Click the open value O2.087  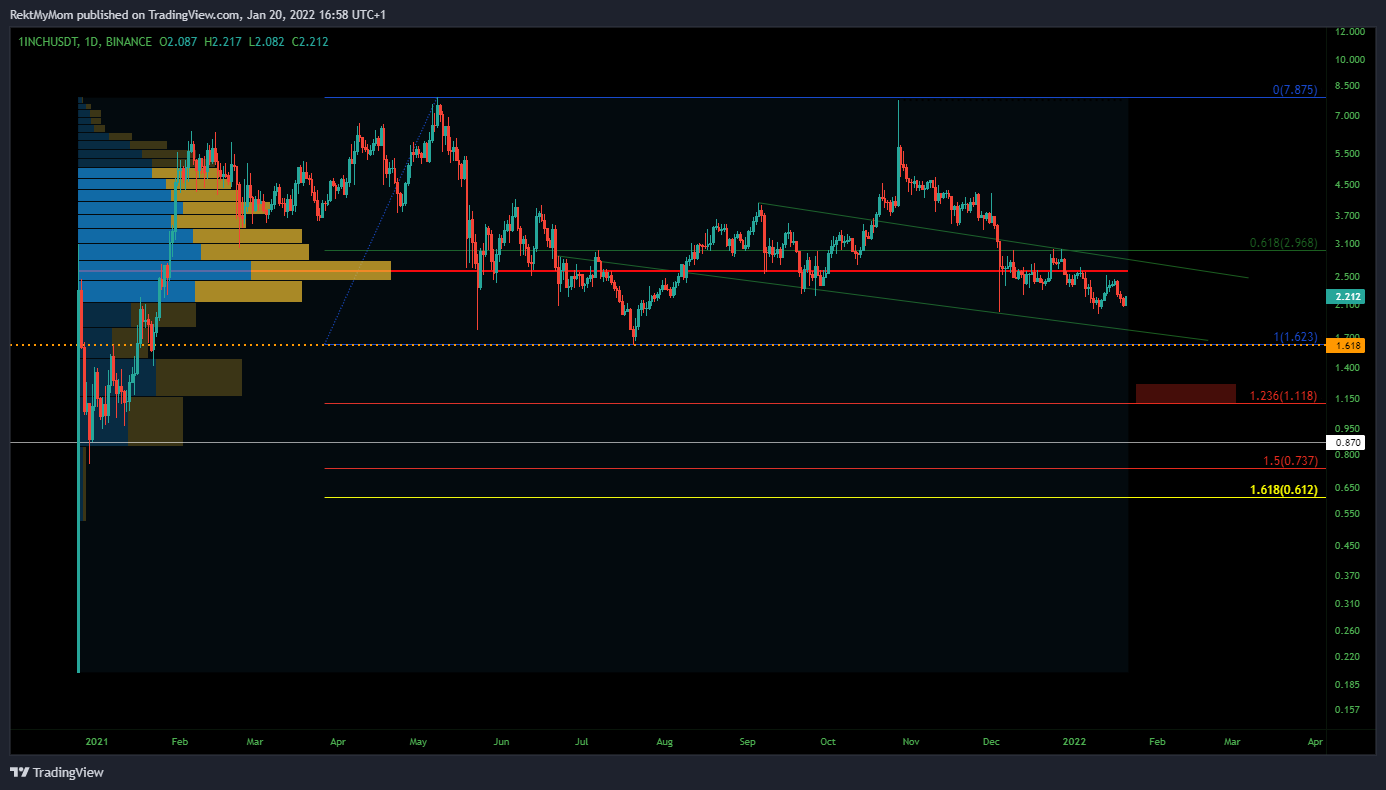pos(179,42)
